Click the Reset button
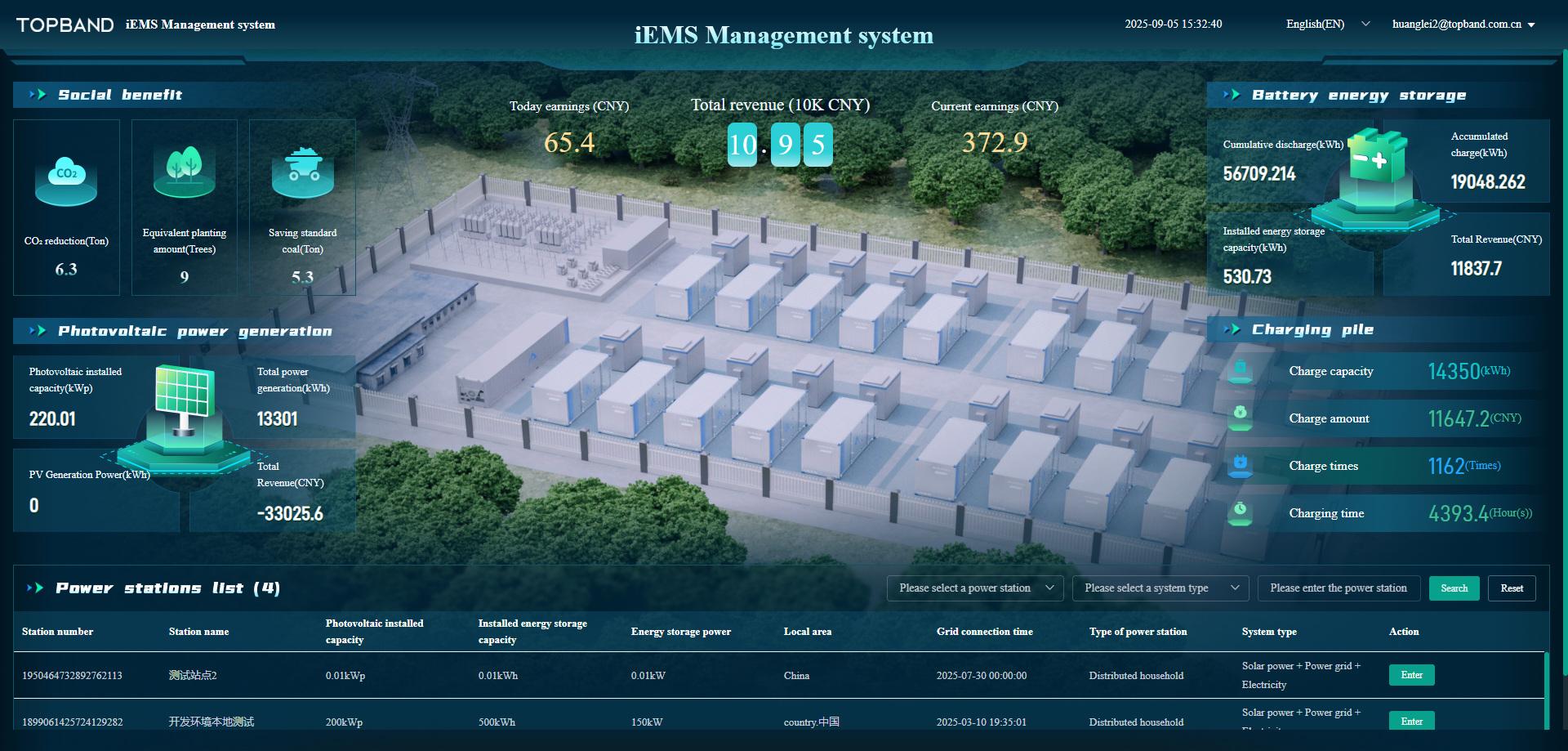 point(1512,588)
